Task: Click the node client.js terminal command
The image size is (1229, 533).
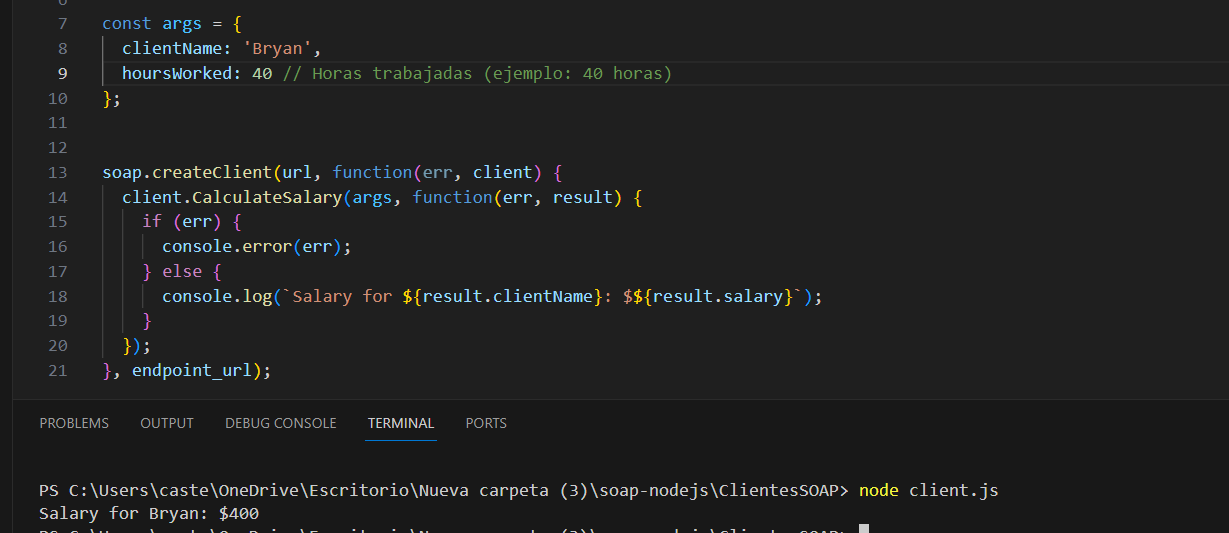Action: click(x=928, y=490)
